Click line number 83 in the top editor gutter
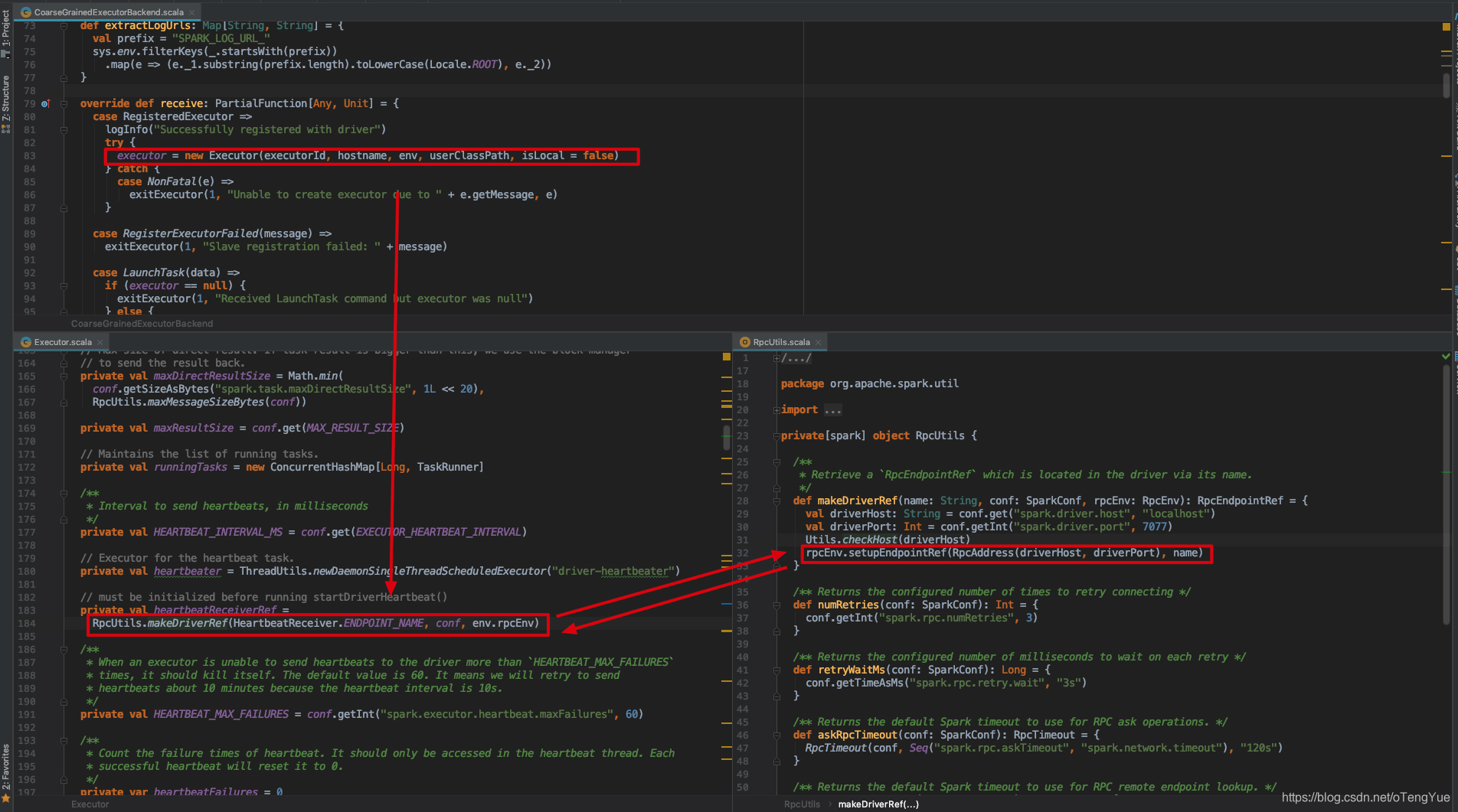 [29, 156]
